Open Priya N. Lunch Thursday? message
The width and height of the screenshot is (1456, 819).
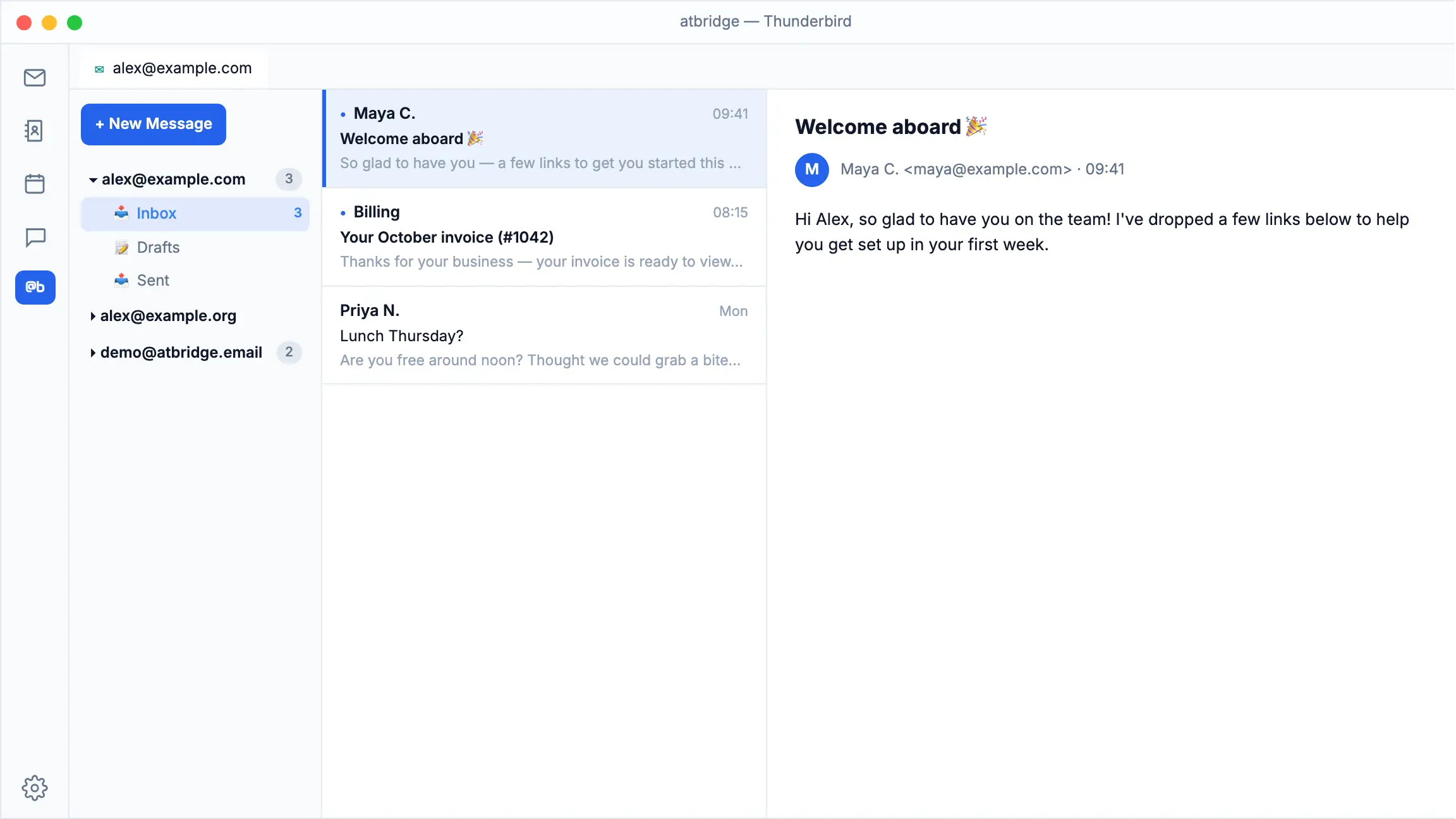(545, 336)
